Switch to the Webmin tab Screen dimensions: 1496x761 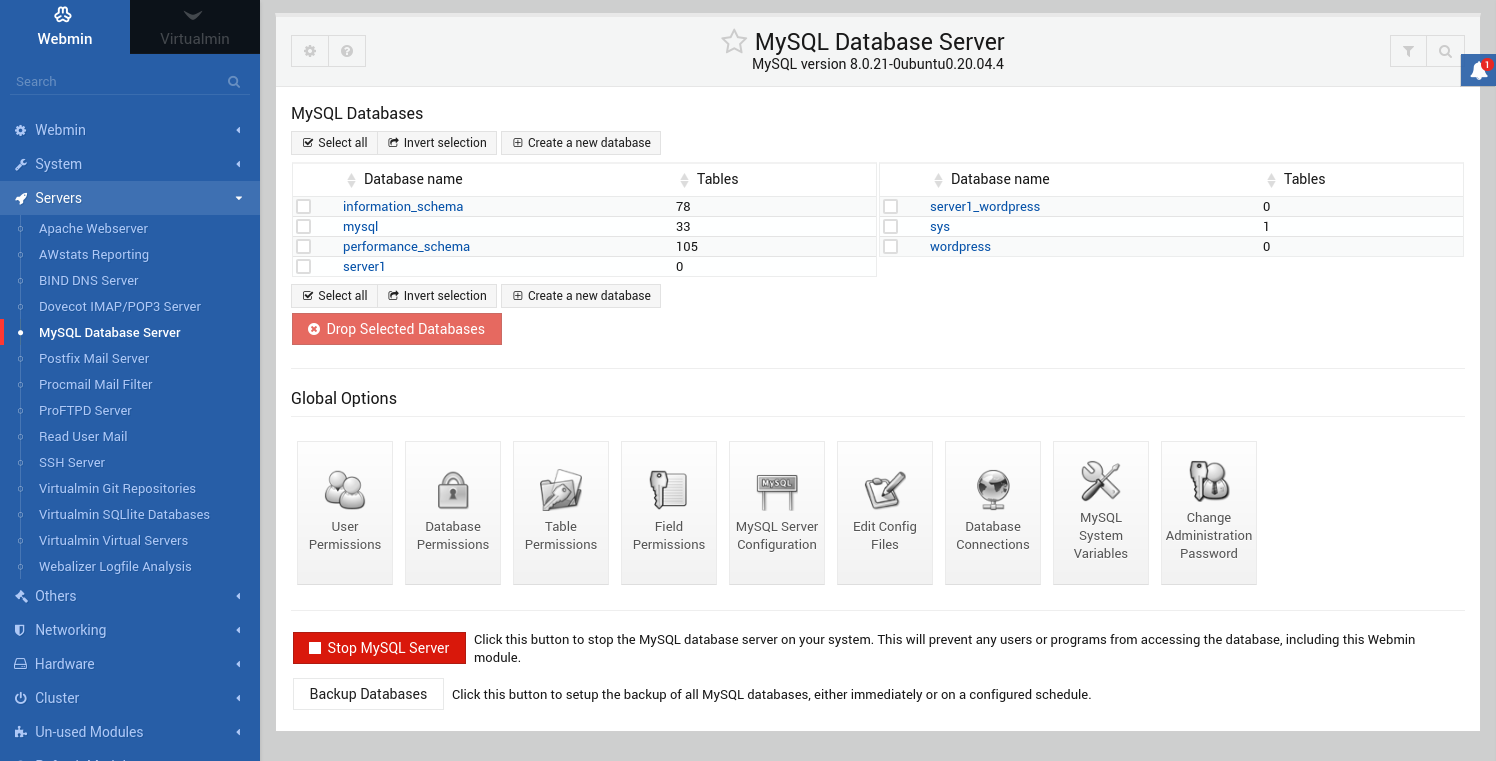[65, 27]
